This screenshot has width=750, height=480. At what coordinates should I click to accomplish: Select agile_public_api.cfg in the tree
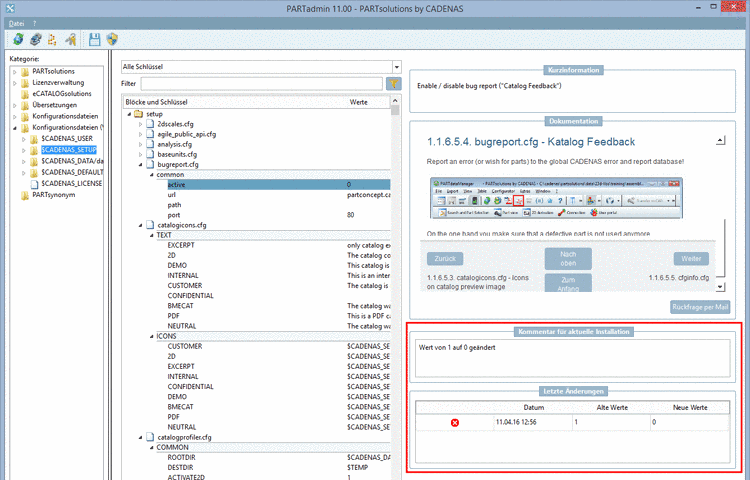pos(187,134)
